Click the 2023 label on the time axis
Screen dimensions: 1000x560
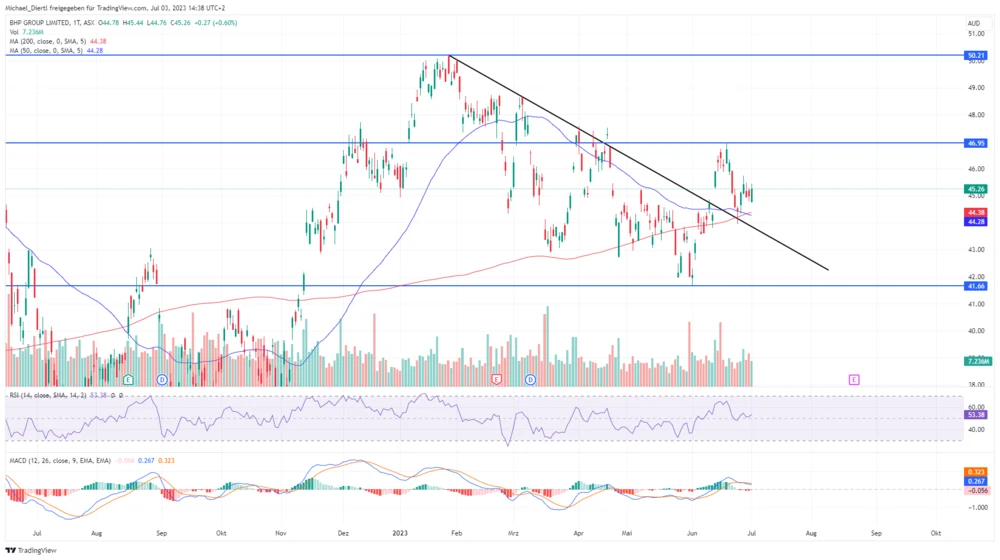401,534
